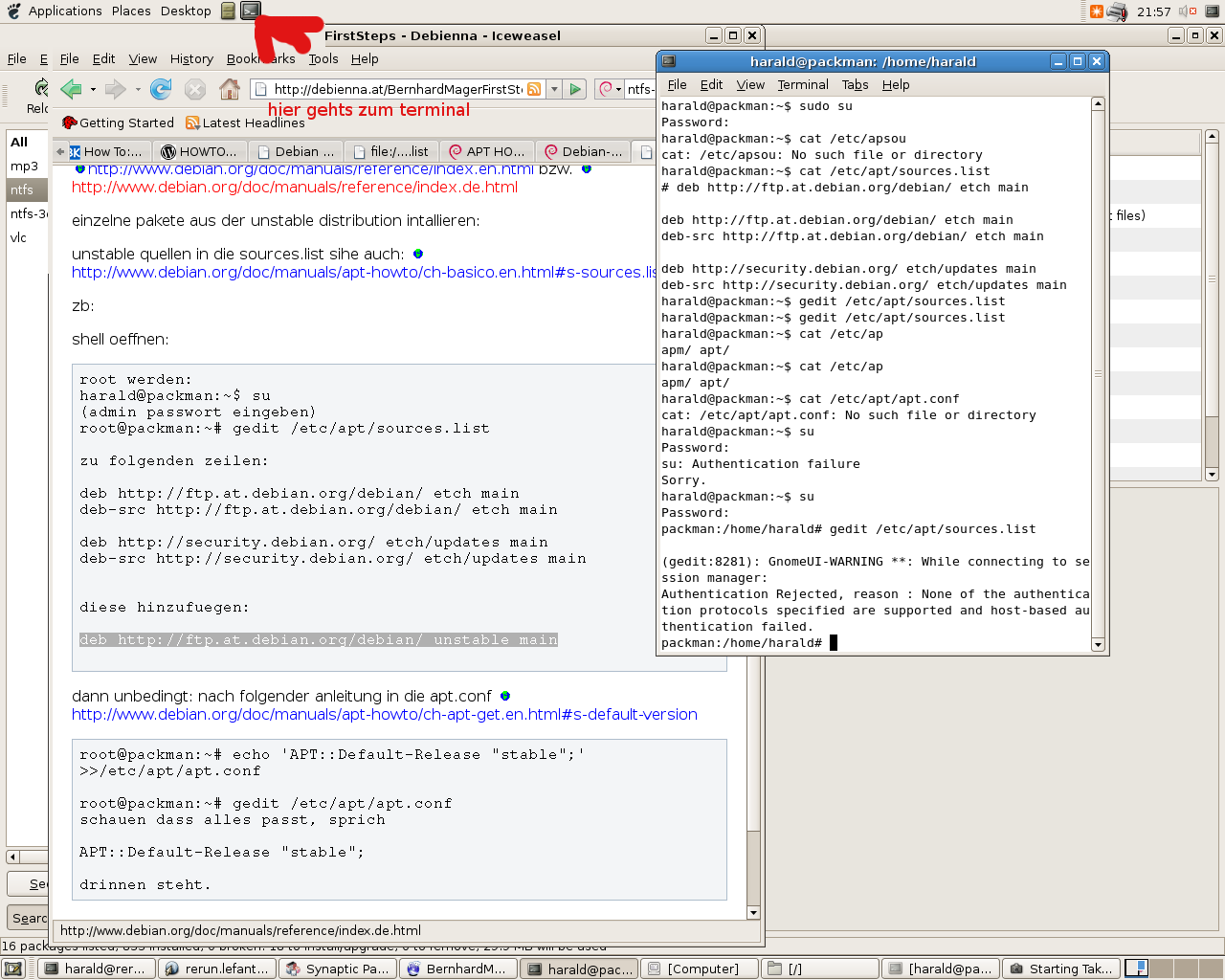The image size is (1225, 980).
Task: Click the Stop loading button in Iceweasel
Action: (195, 89)
